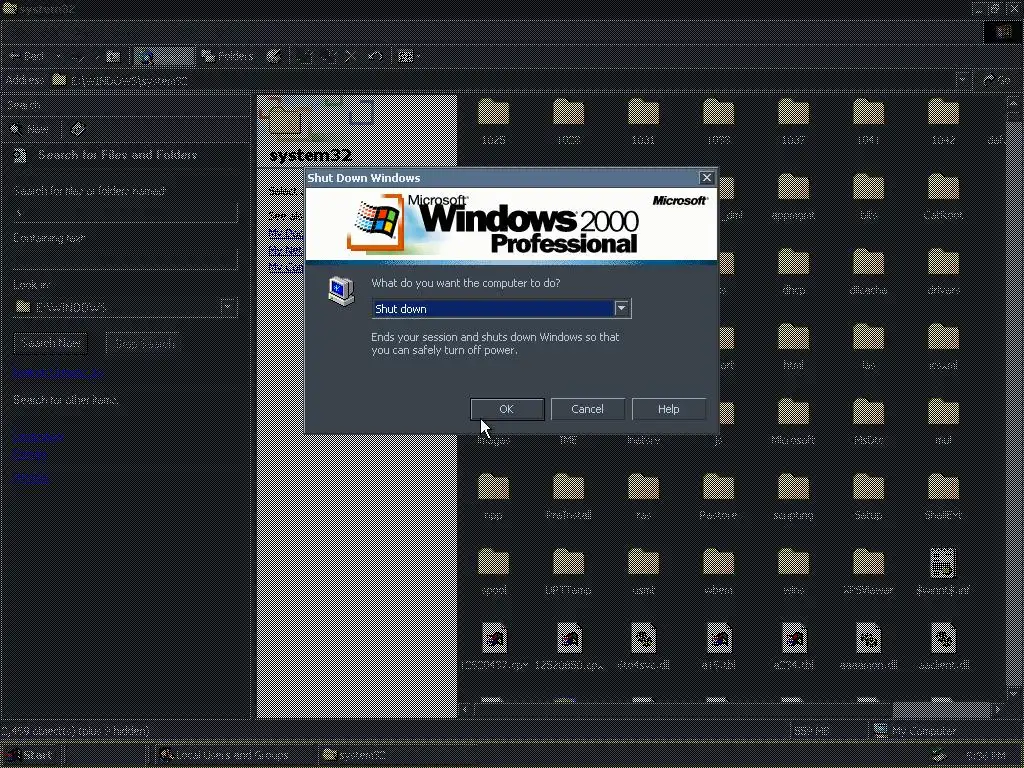Screen dimensions: 1024x768
Task: Click the Copy To toolbar icon
Action: (x=328, y=56)
